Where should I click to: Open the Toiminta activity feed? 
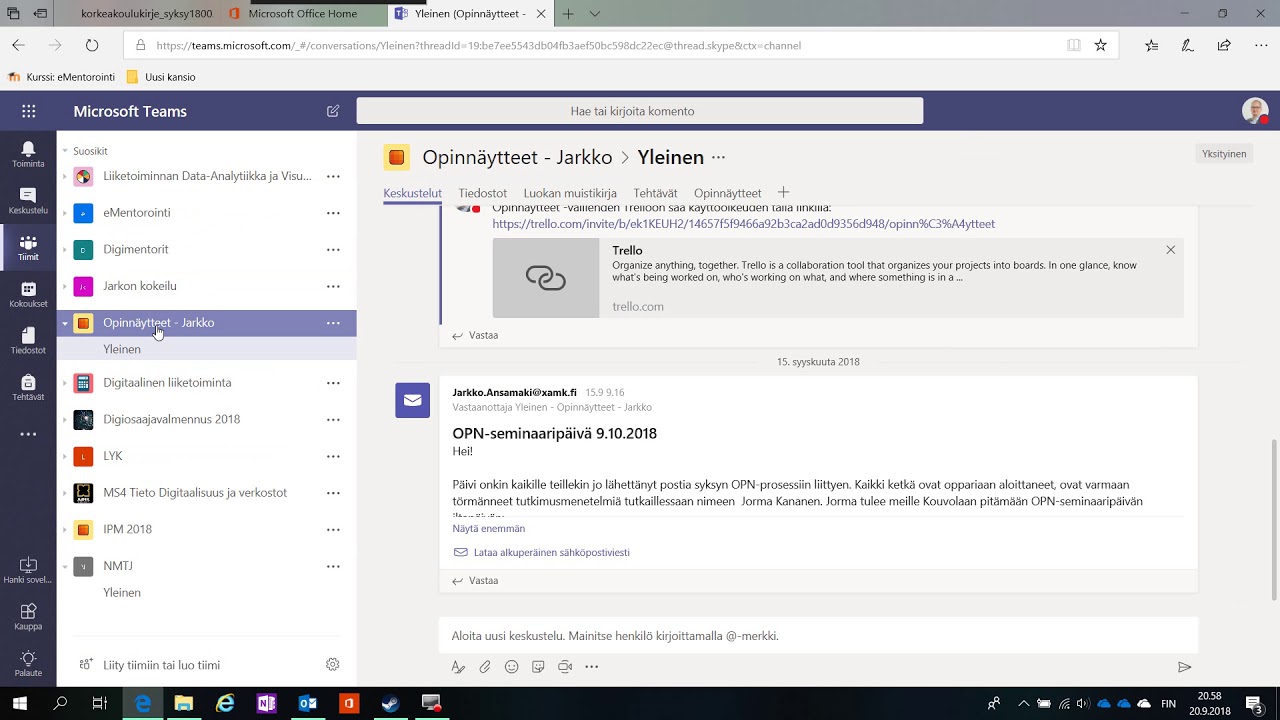tap(28, 154)
